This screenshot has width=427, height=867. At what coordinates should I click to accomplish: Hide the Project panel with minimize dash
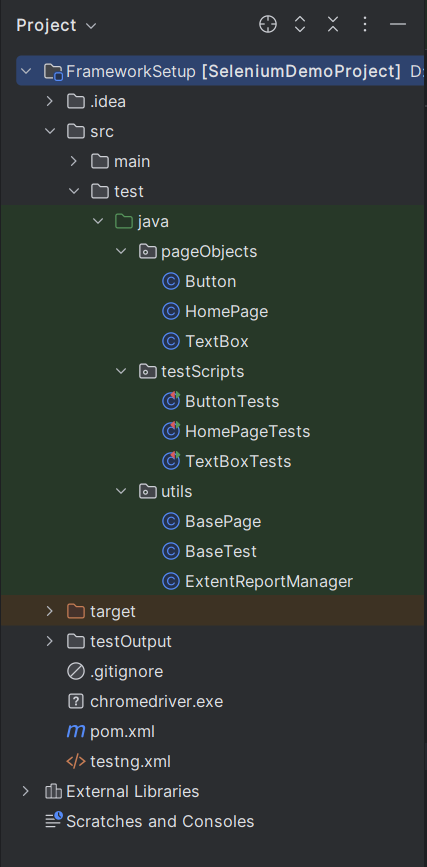point(398,24)
